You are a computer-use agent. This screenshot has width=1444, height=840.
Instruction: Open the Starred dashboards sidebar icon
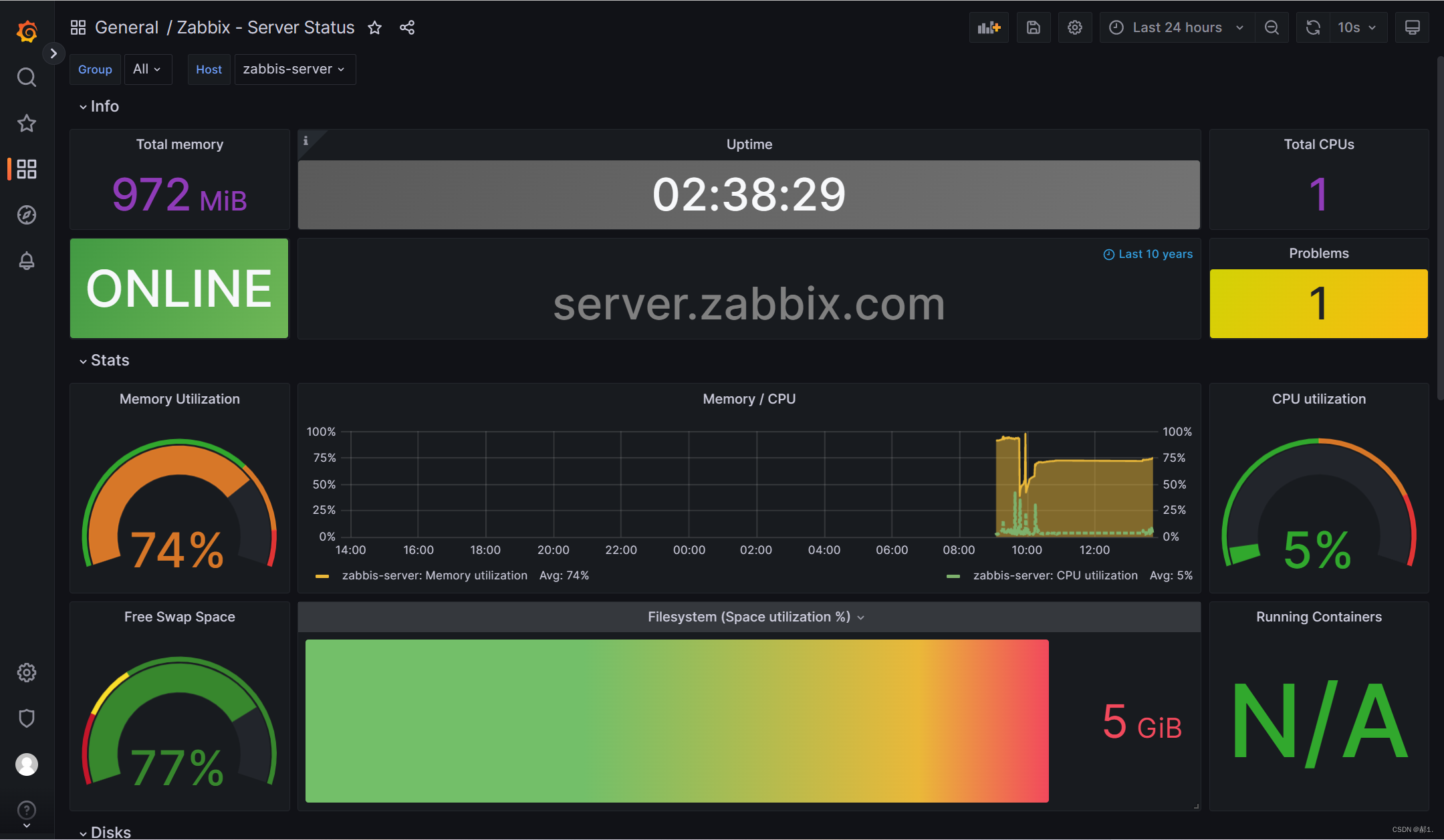click(27, 123)
